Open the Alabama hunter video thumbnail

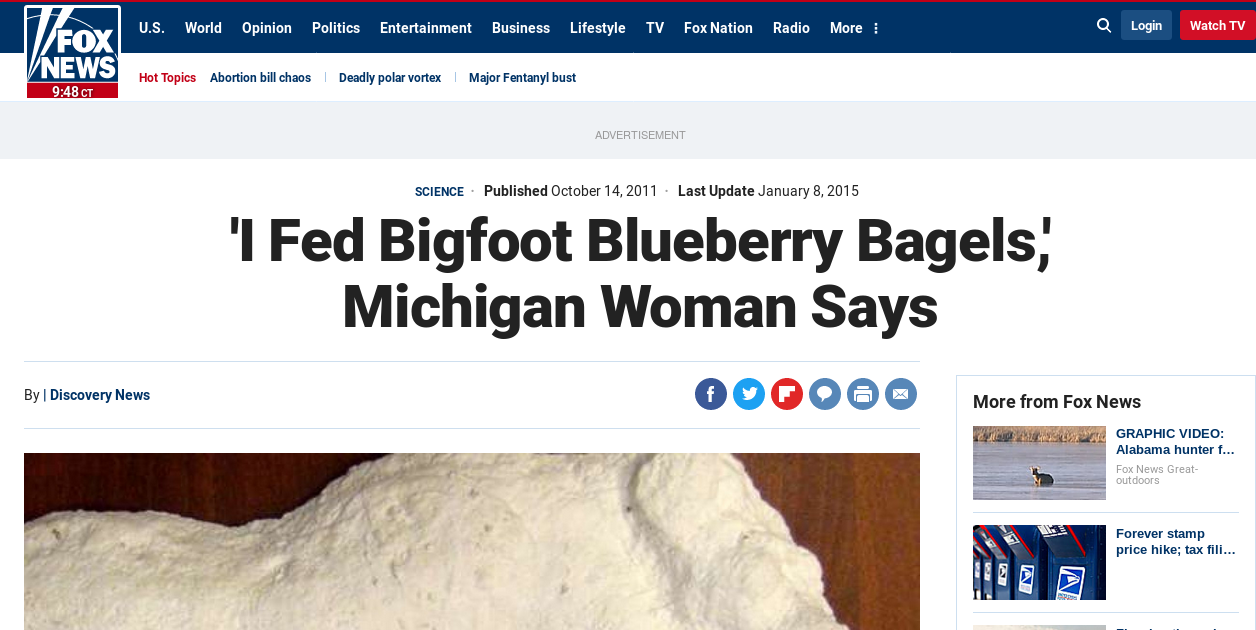click(1039, 463)
